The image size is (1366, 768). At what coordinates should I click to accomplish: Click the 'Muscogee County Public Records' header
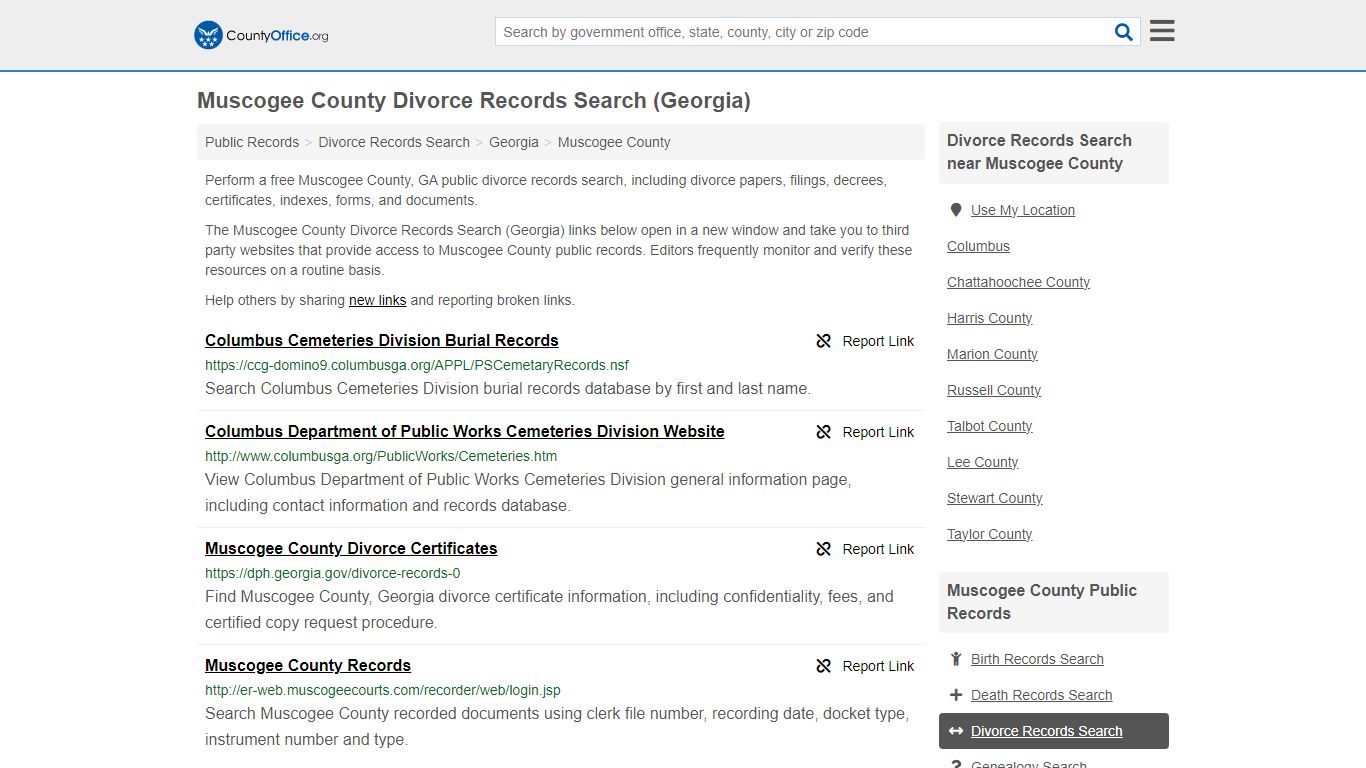click(1054, 602)
